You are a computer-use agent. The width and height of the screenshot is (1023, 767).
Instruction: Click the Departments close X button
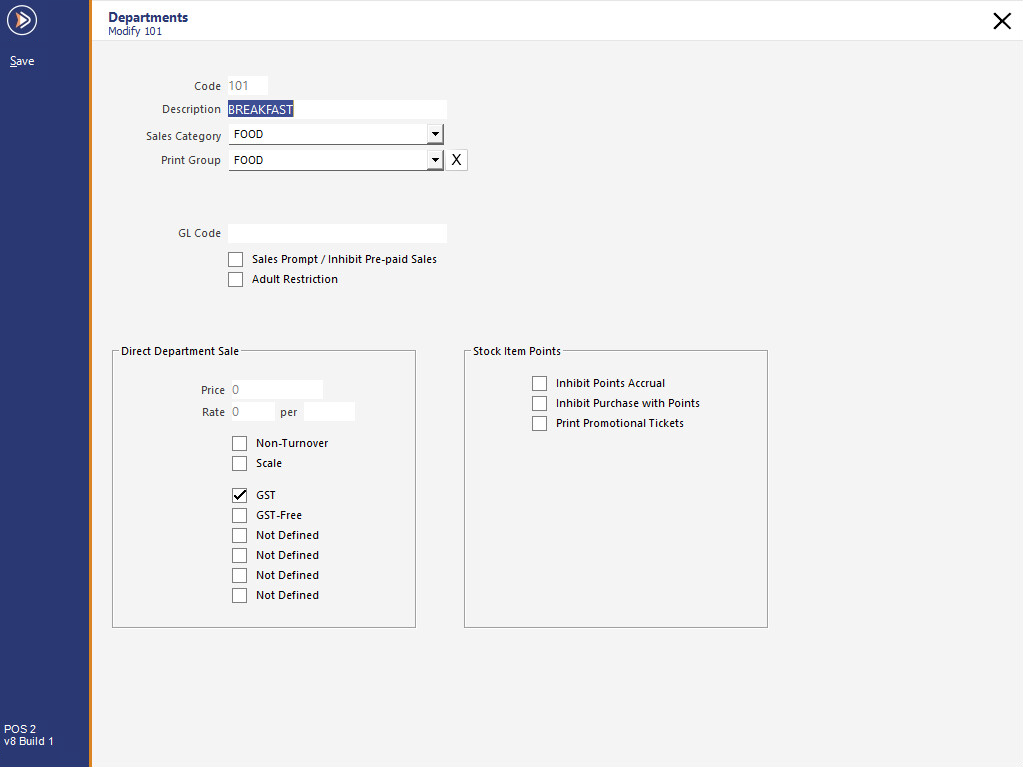(1001, 20)
